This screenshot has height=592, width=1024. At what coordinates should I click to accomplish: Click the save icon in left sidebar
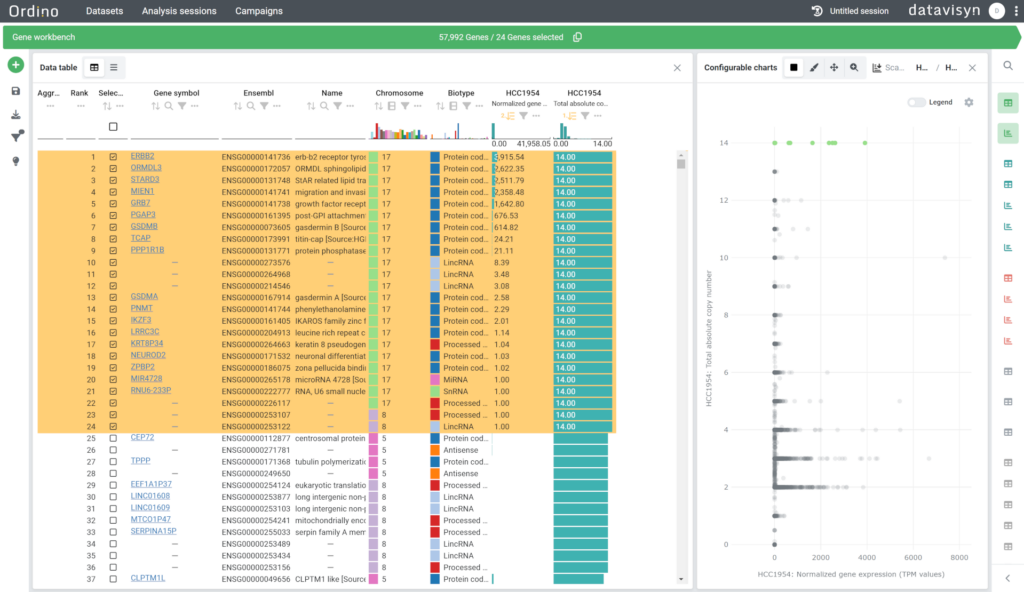pyautogui.click(x=16, y=91)
